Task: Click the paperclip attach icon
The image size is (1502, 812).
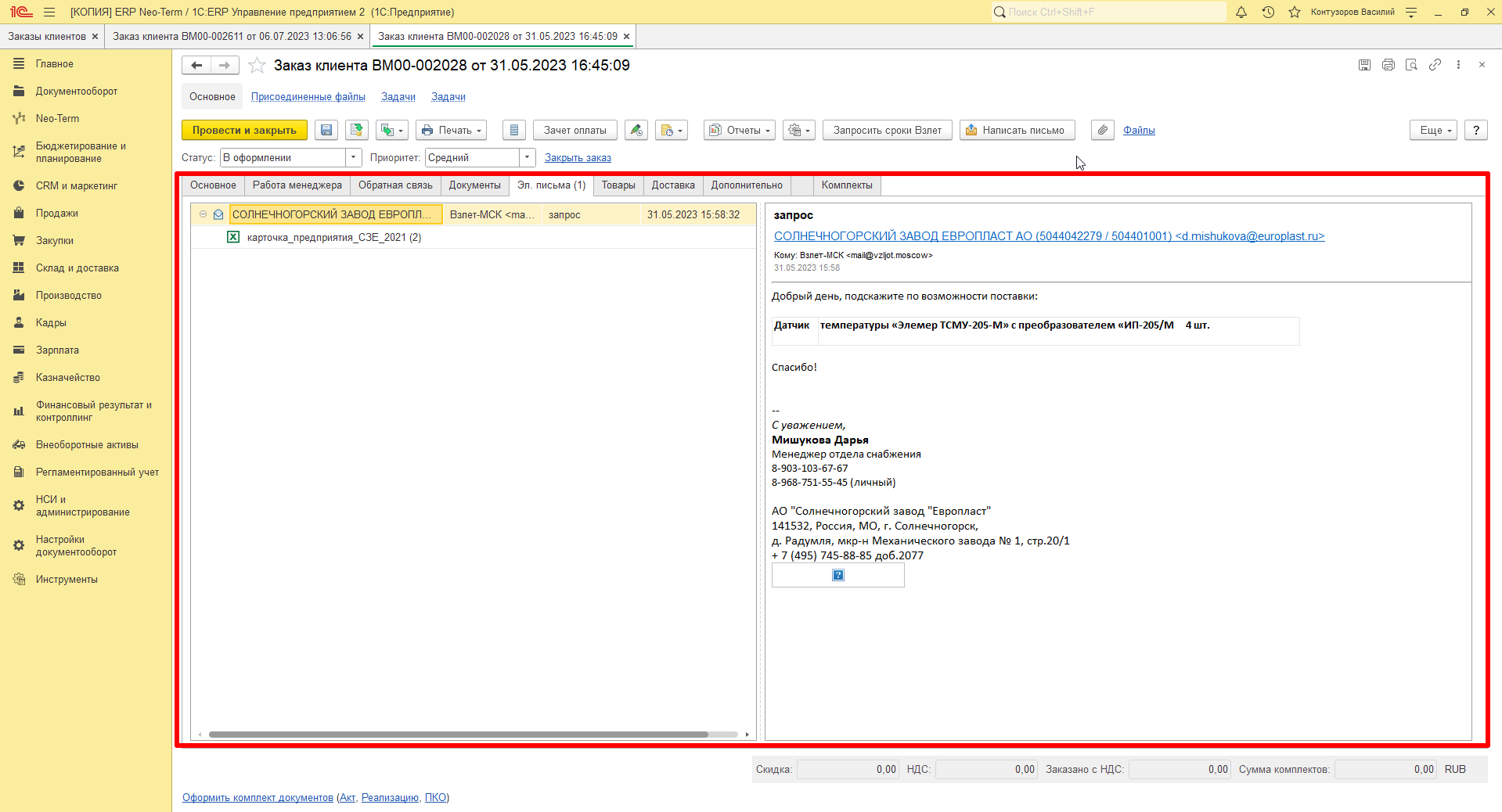Action: click(x=1103, y=131)
